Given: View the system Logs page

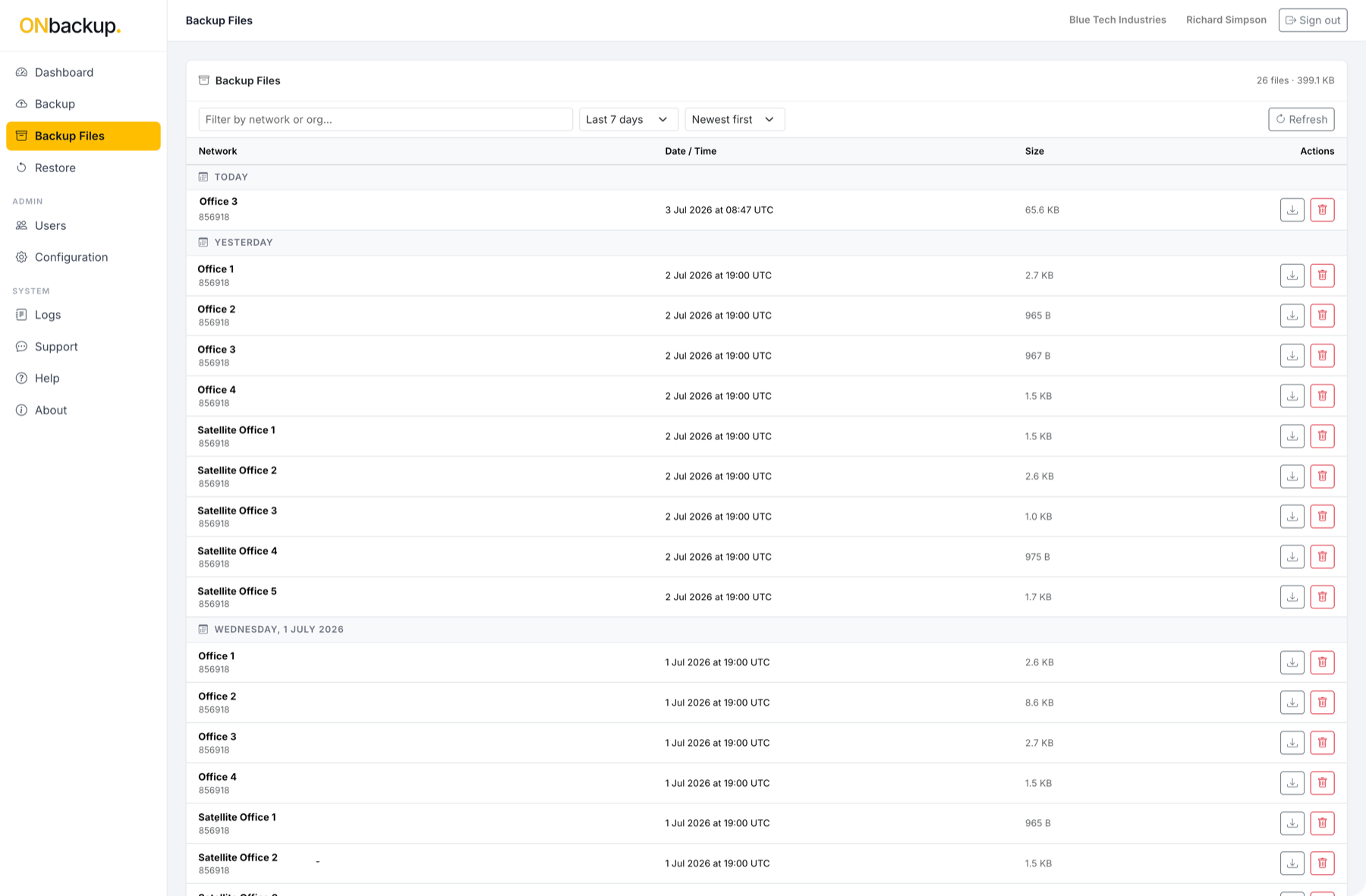Looking at the screenshot, I should click(x=83, y=315).
